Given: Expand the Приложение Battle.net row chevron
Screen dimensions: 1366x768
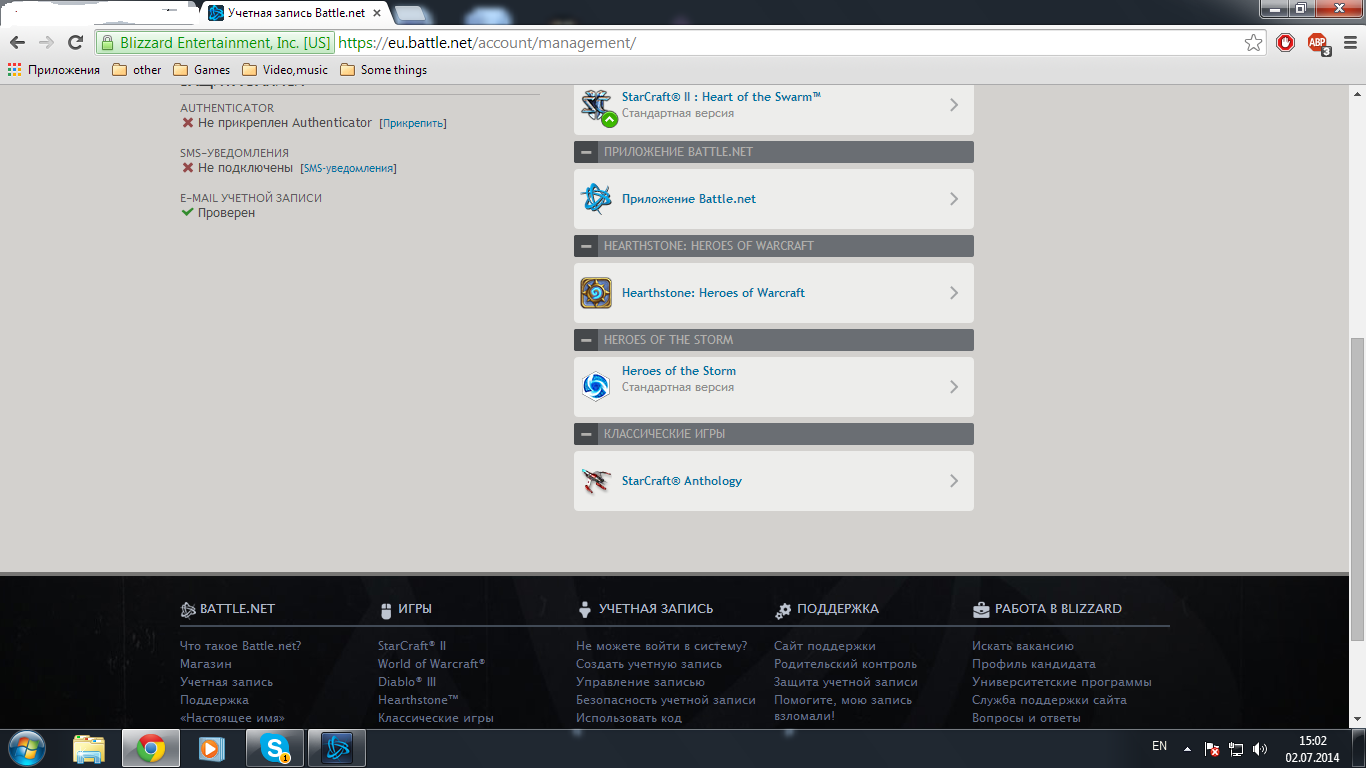Looking at the screenshot, I should click(x=954, y=199).
